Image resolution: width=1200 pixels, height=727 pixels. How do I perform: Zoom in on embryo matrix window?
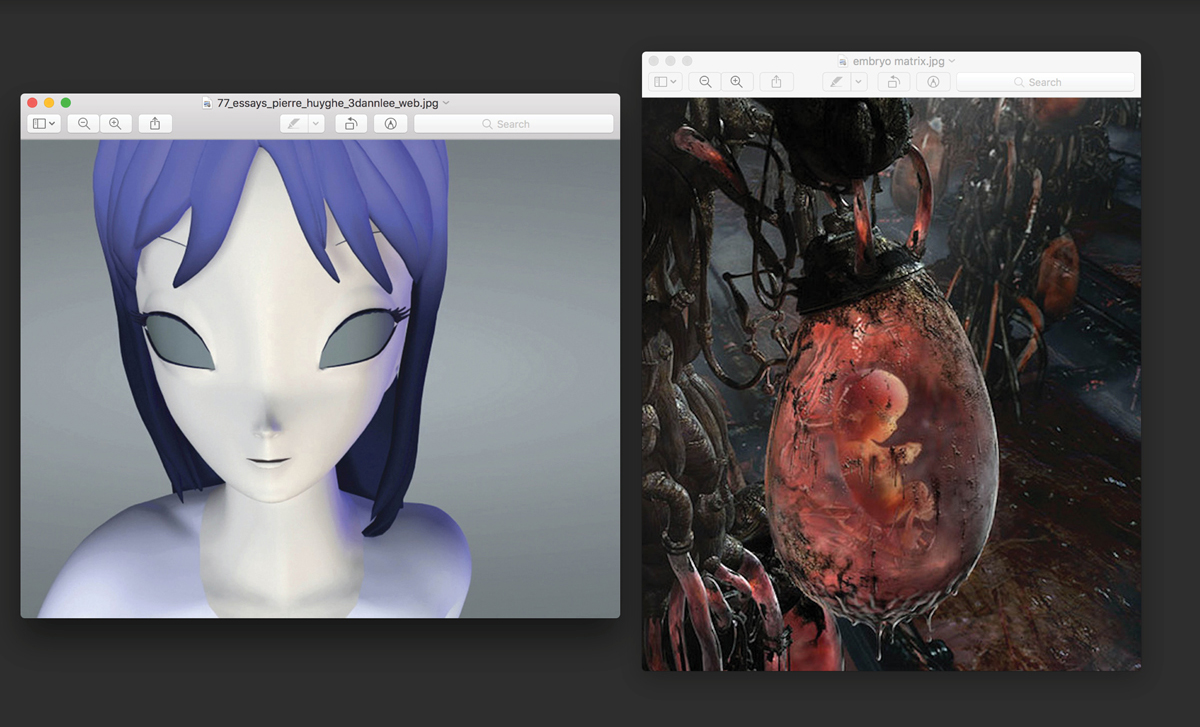(736, 82)
